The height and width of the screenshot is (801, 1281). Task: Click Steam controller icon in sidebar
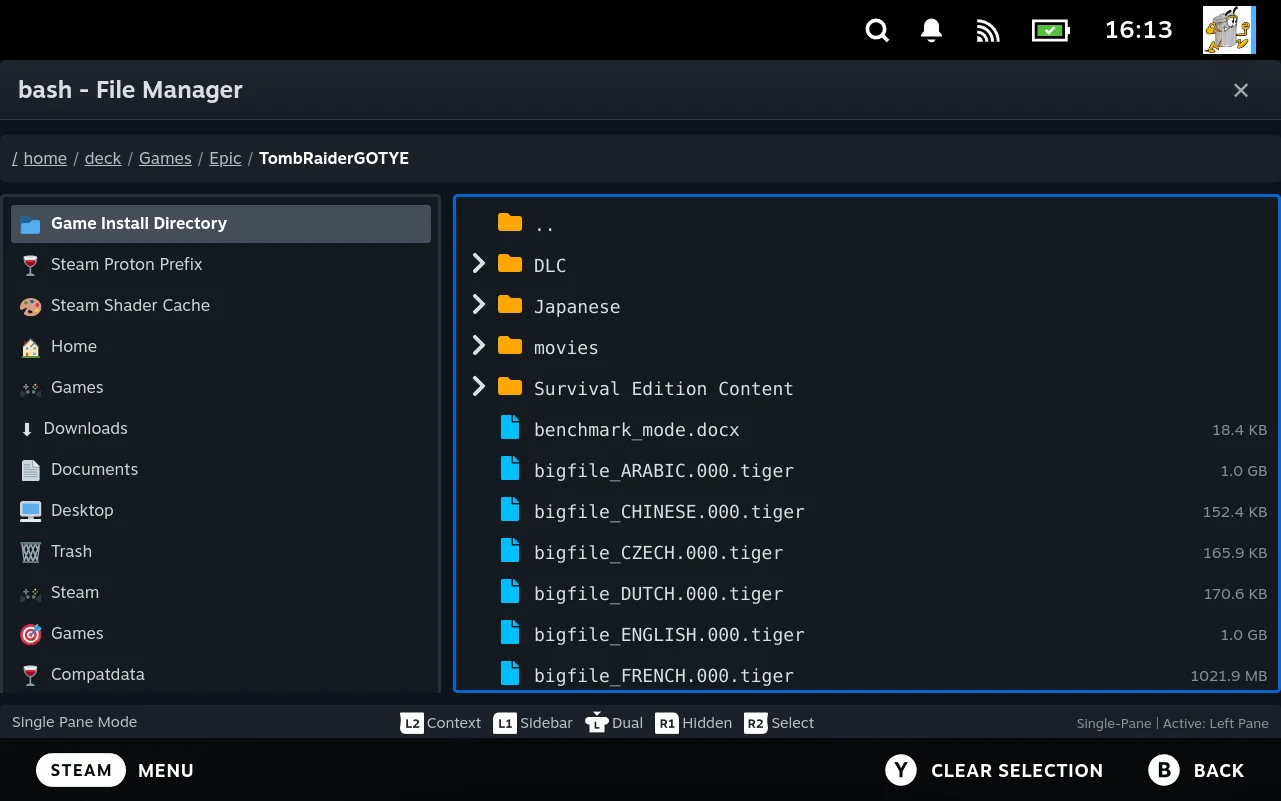coord(30,593)
